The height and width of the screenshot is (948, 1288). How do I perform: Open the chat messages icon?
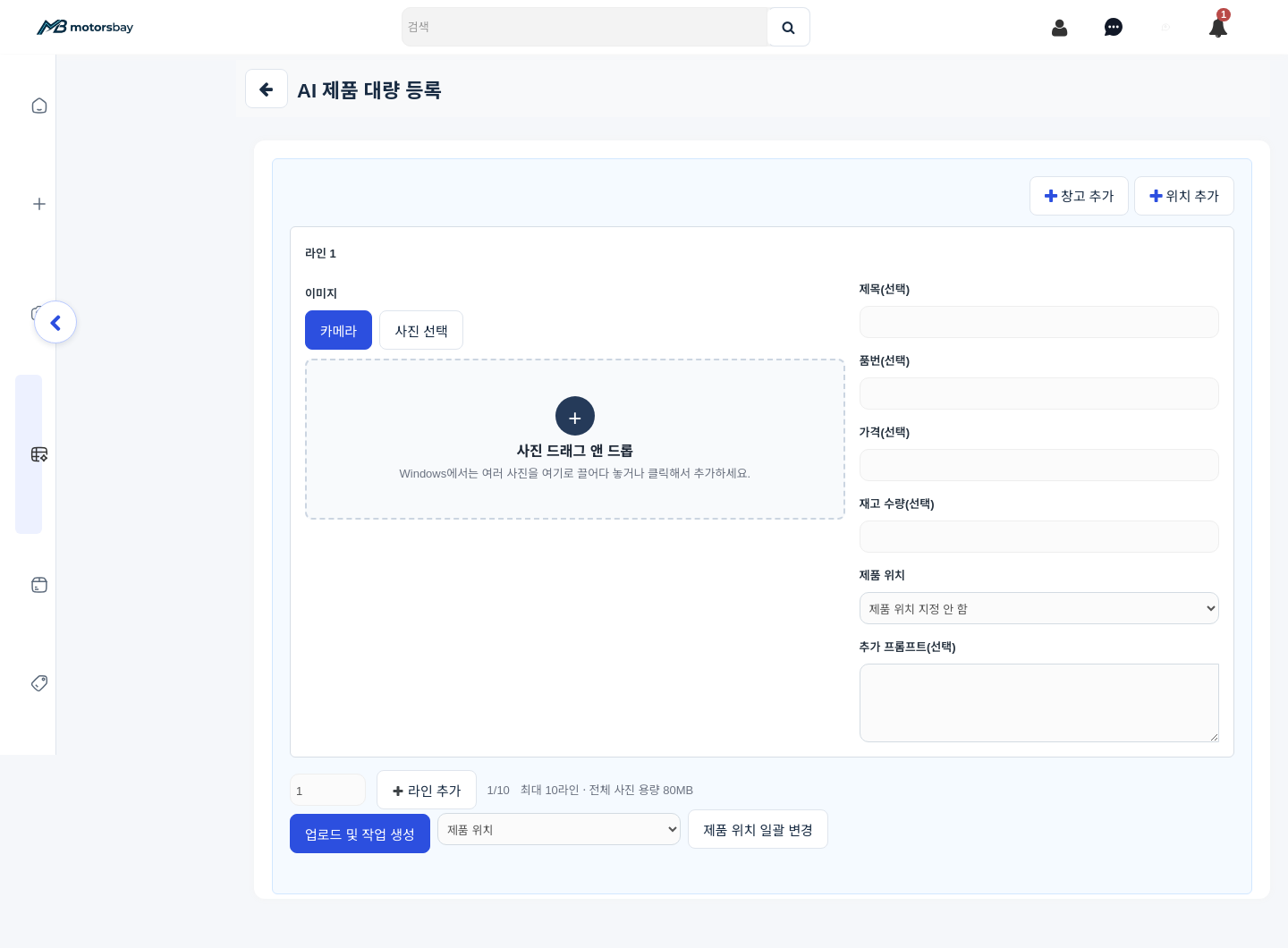pyautogui.click(x=1114, y=28)
